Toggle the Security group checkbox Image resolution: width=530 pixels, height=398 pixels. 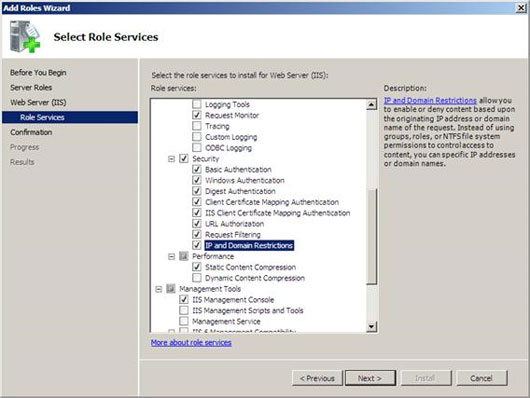point(184,158)
